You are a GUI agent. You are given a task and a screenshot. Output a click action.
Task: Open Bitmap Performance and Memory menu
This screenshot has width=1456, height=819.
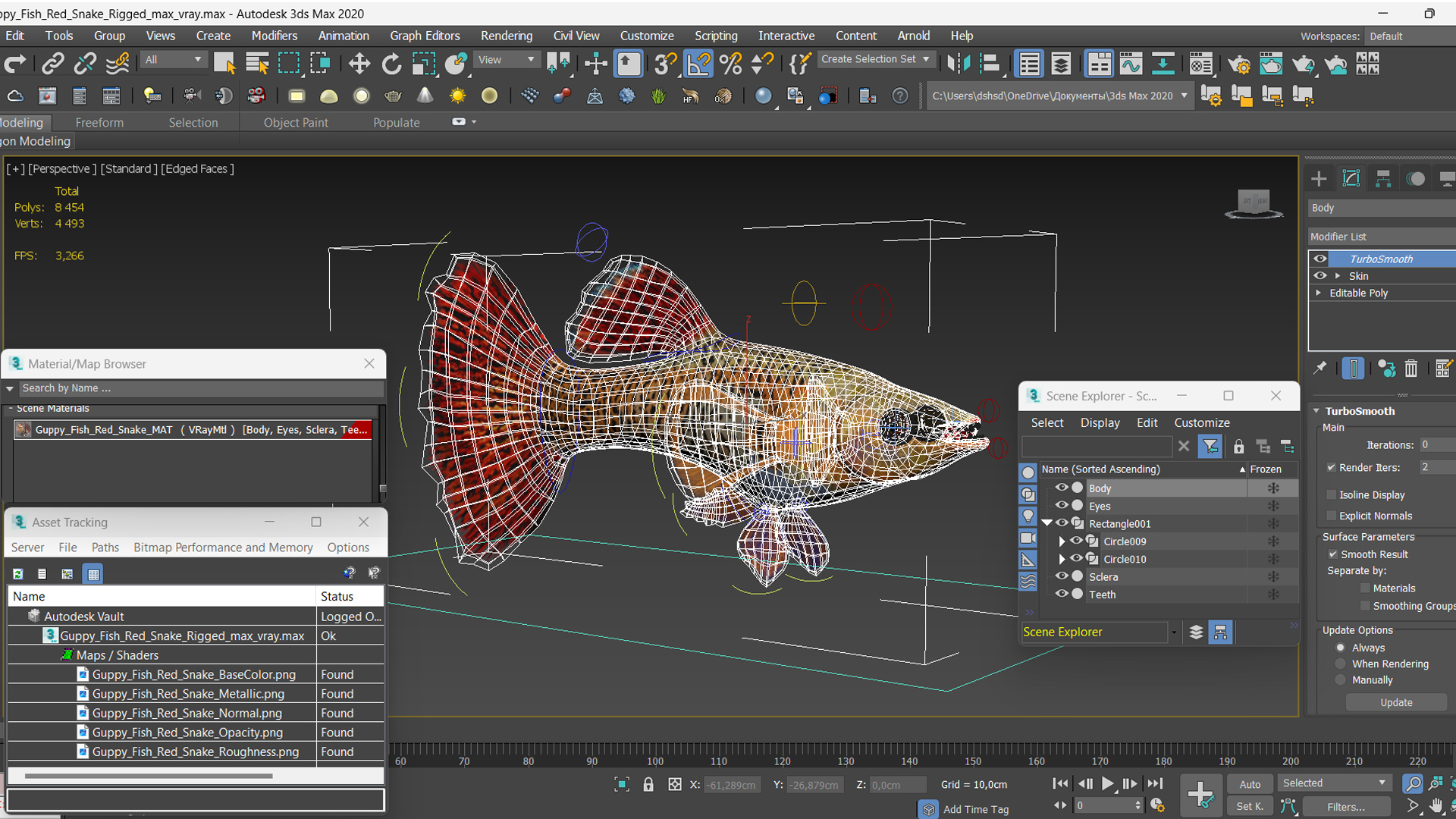223,548
